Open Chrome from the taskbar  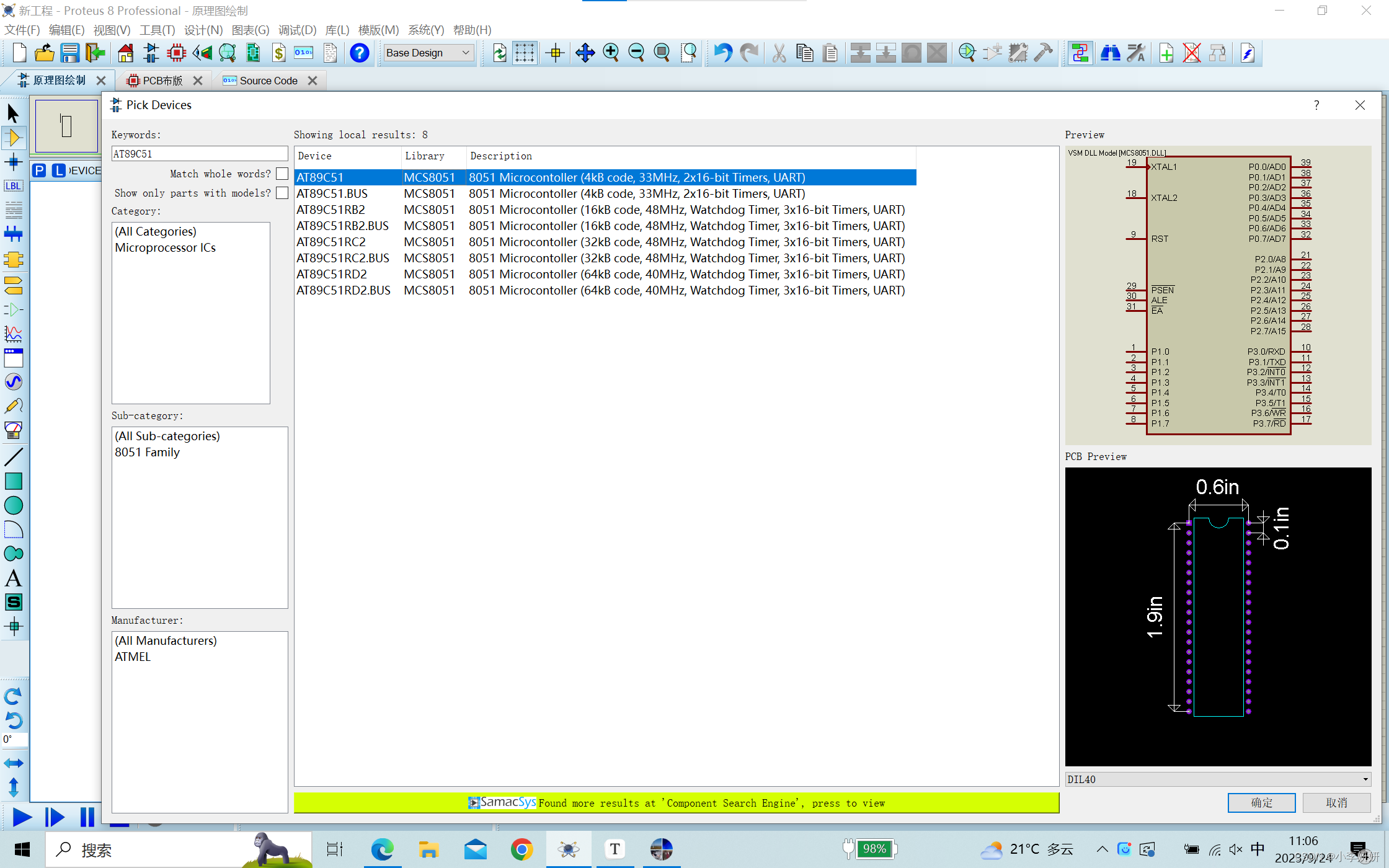tap(521, 849)
